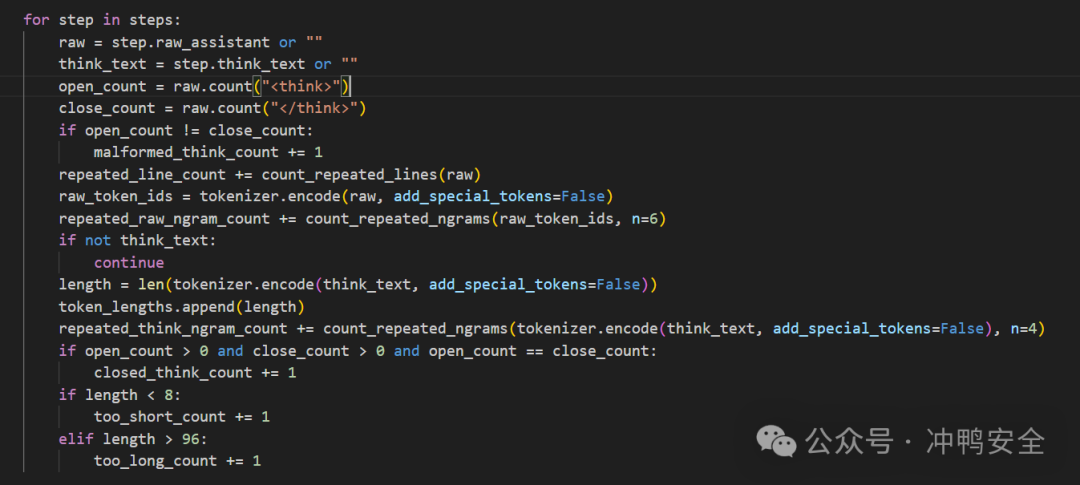This screenshot has width=1080, height=485.
Task: Click the 'for step in steps:' line
Action: [x=103, y=20]
